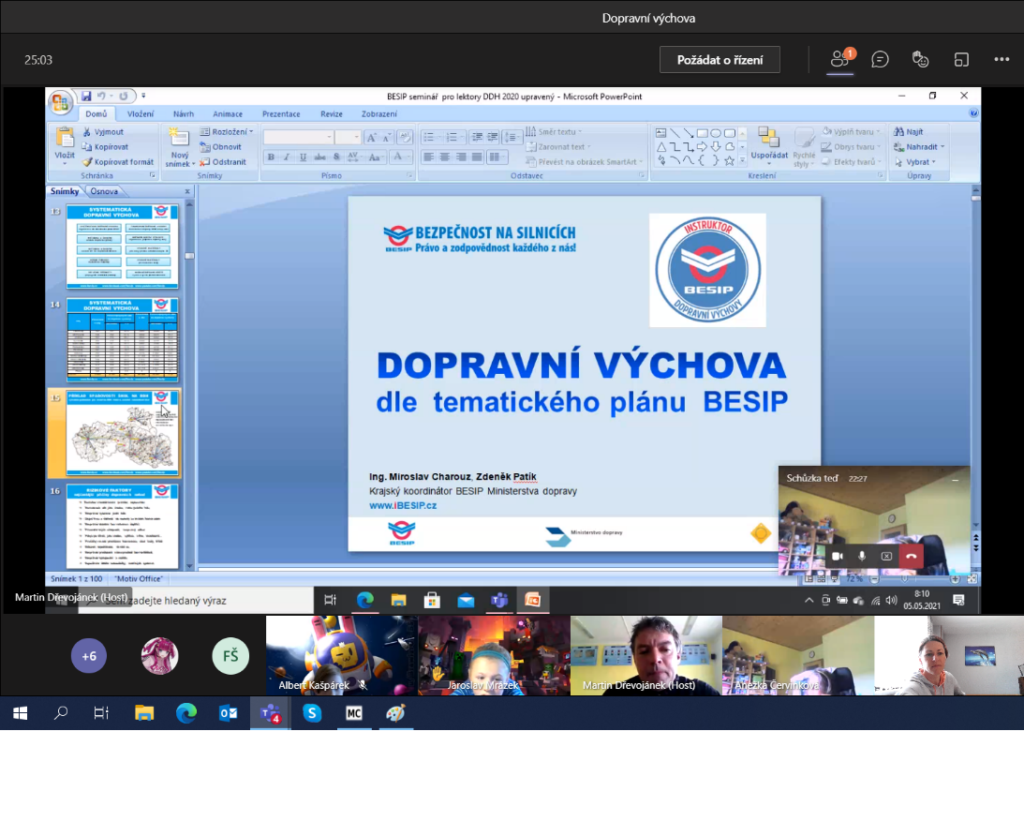Screen dimensions: 1024x821
Task: Toggle left text alignment
Action: click(428, 157)
